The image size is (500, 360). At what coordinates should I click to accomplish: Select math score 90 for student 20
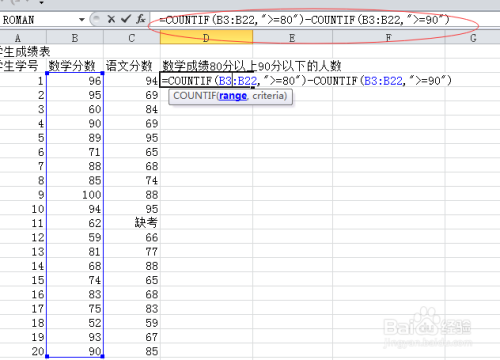click(75, 351)
